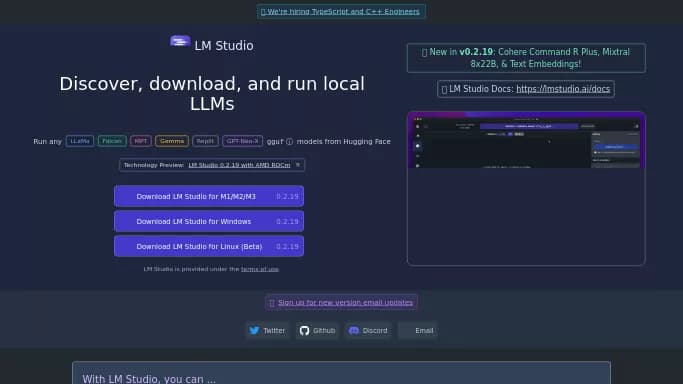This screenshot has width=683, height=384.
Task: Open the lmstudio.ai/docs link
Action: click(563, 89)
